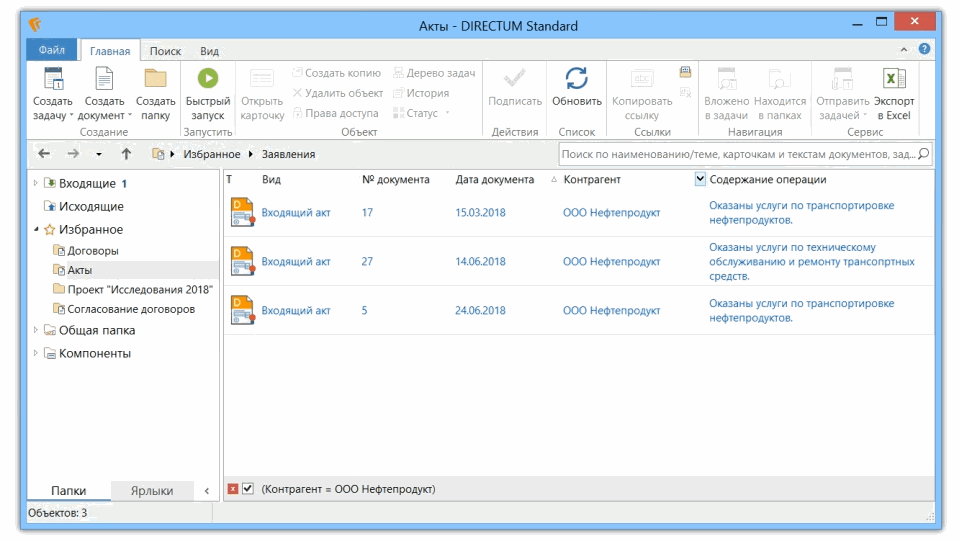960x540 pixels.
Task: Go back with the left arrow
Action: [44, 154]
